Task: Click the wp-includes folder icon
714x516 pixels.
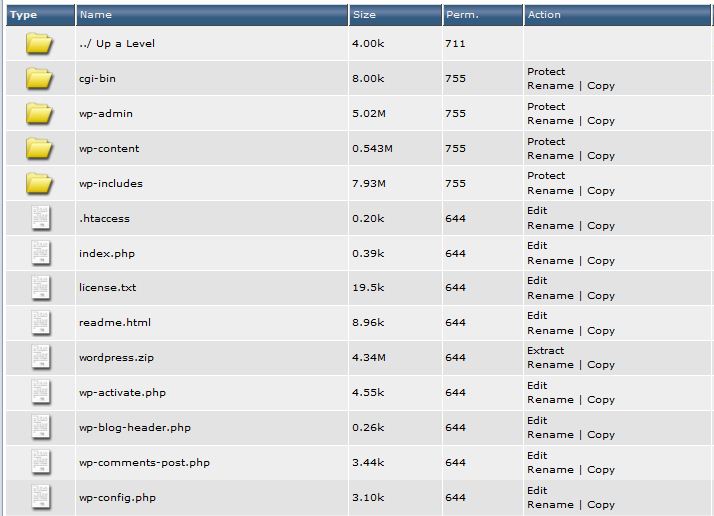Action: click(39, 183)
